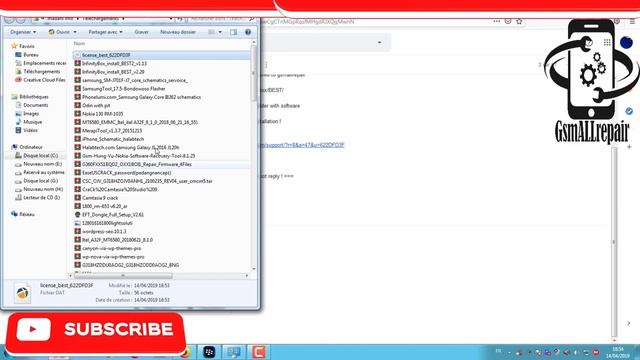Select the samsung_SM-J701F schematics file
Viewport: 640px width, 360px height.
pyautogui.click(x=135, y=80)
